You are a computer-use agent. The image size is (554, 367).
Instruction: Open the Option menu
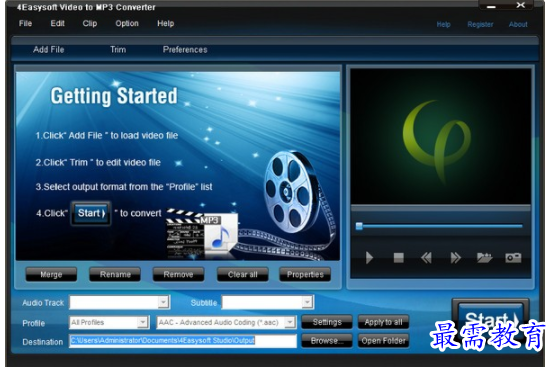[x=127, y=24]
